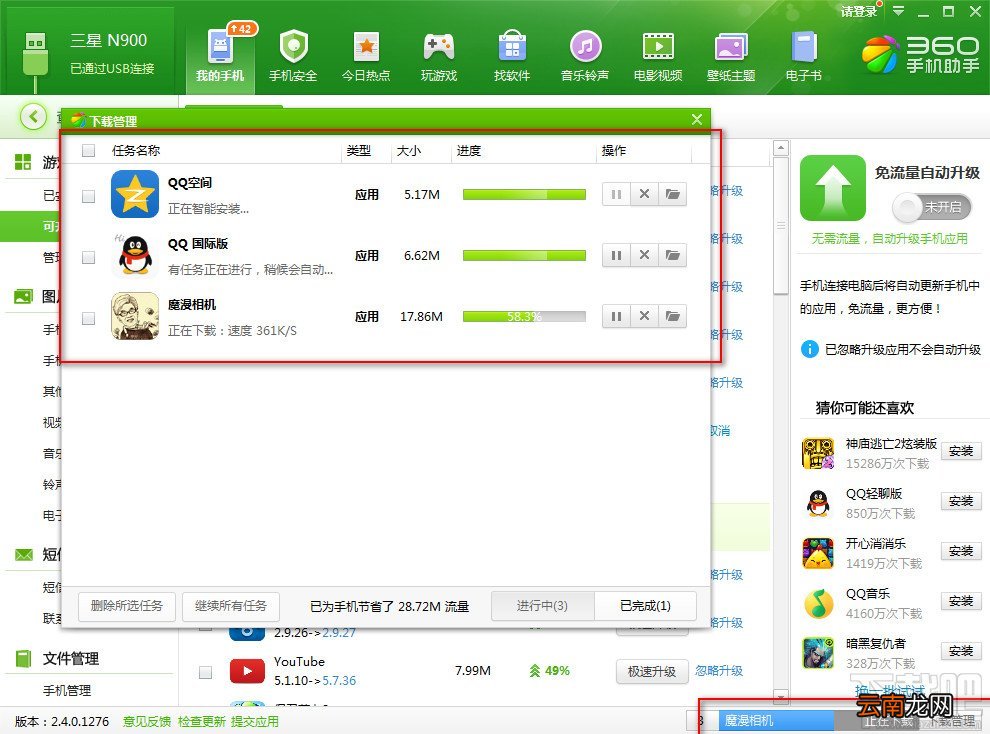
Task: Click 忽略升级 link for YouTube
Action: 719,671
